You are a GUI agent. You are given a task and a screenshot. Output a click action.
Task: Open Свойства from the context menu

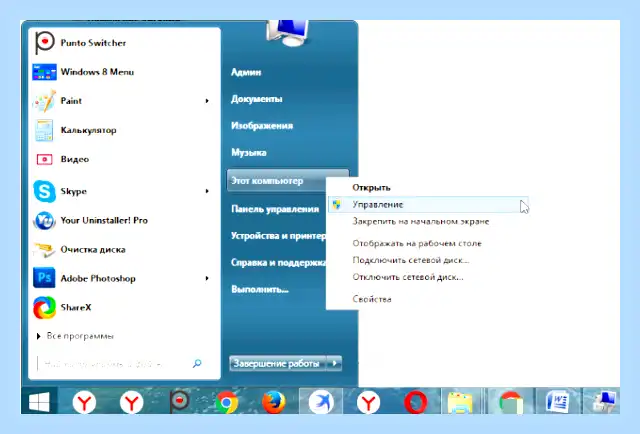point(372,299)
